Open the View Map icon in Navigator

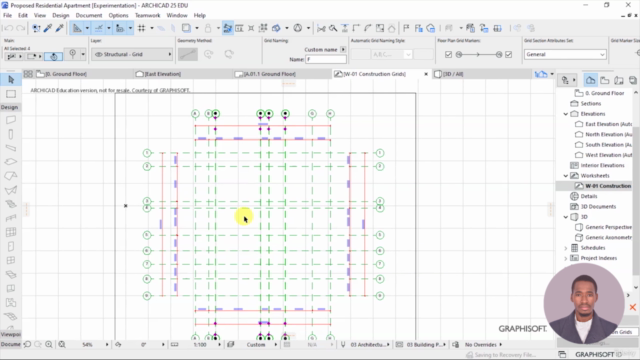click(604, 80)
